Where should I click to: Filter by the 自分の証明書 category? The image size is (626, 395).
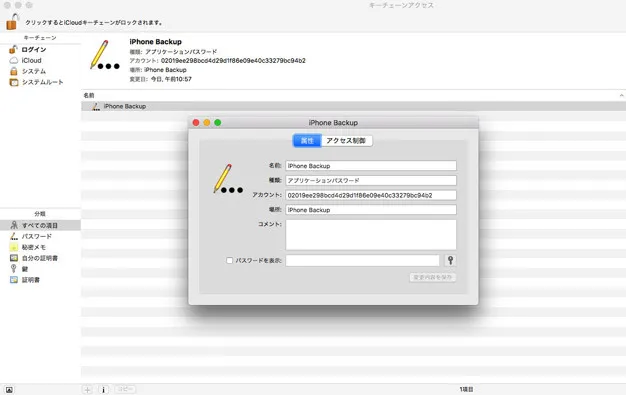pos(40,258)
